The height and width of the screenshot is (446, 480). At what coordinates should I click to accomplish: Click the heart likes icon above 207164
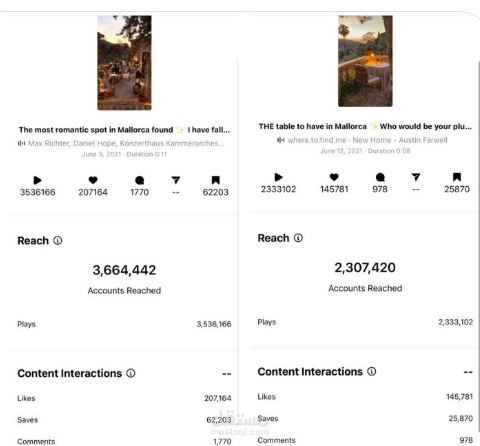[x=93, y=180]
